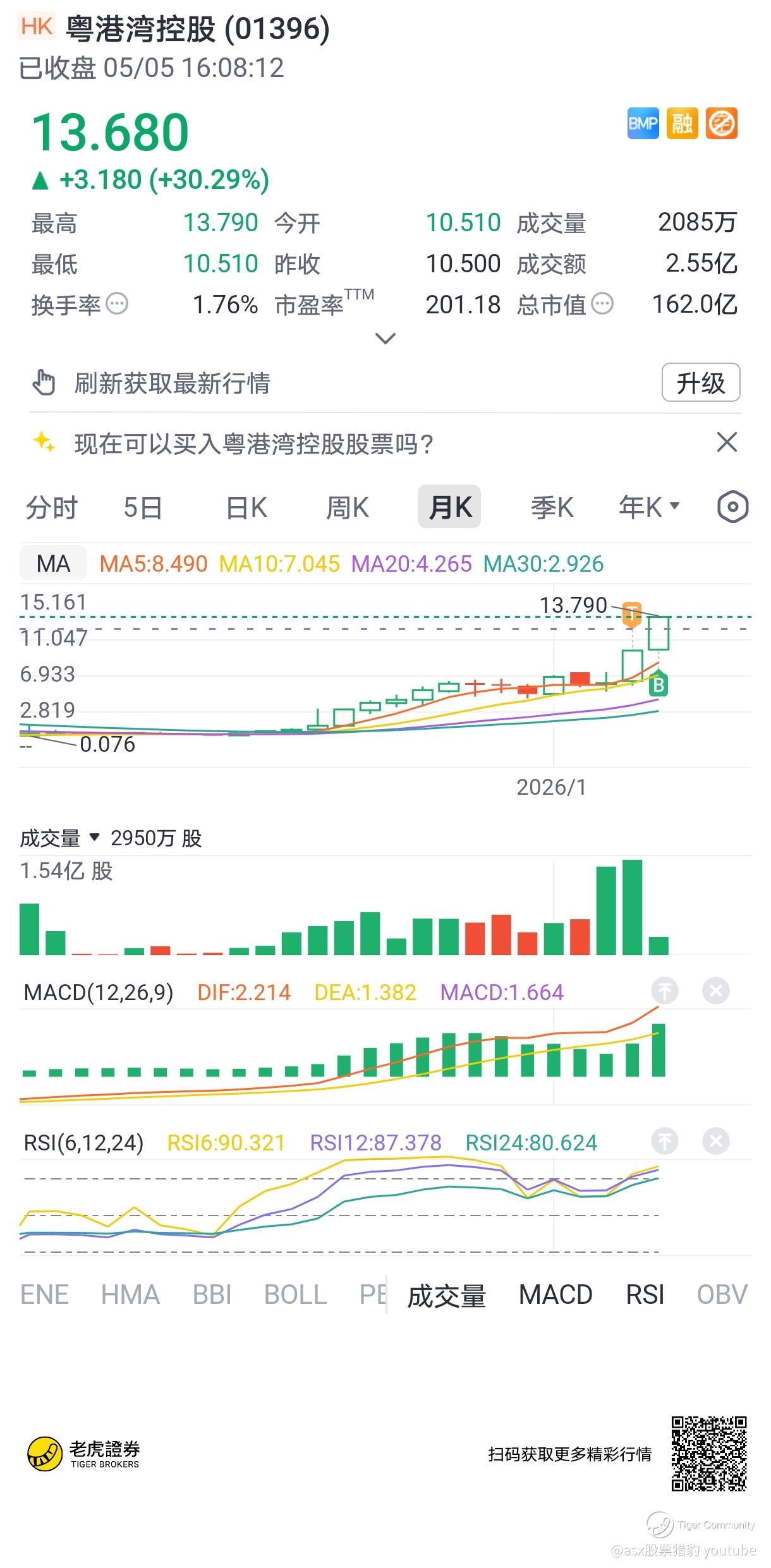Select the 分时 intraday tab
This screenshot has height=1568, width=771.
coord(52,507)
